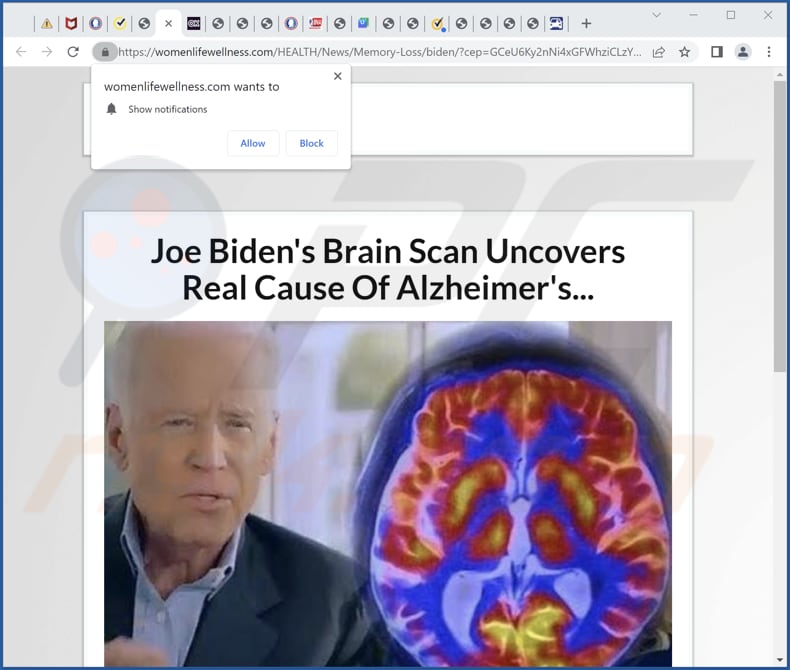Switch to the McAfee red shield tab
The width and height of the screenshot is (790, 670).
tap(71, 23)
